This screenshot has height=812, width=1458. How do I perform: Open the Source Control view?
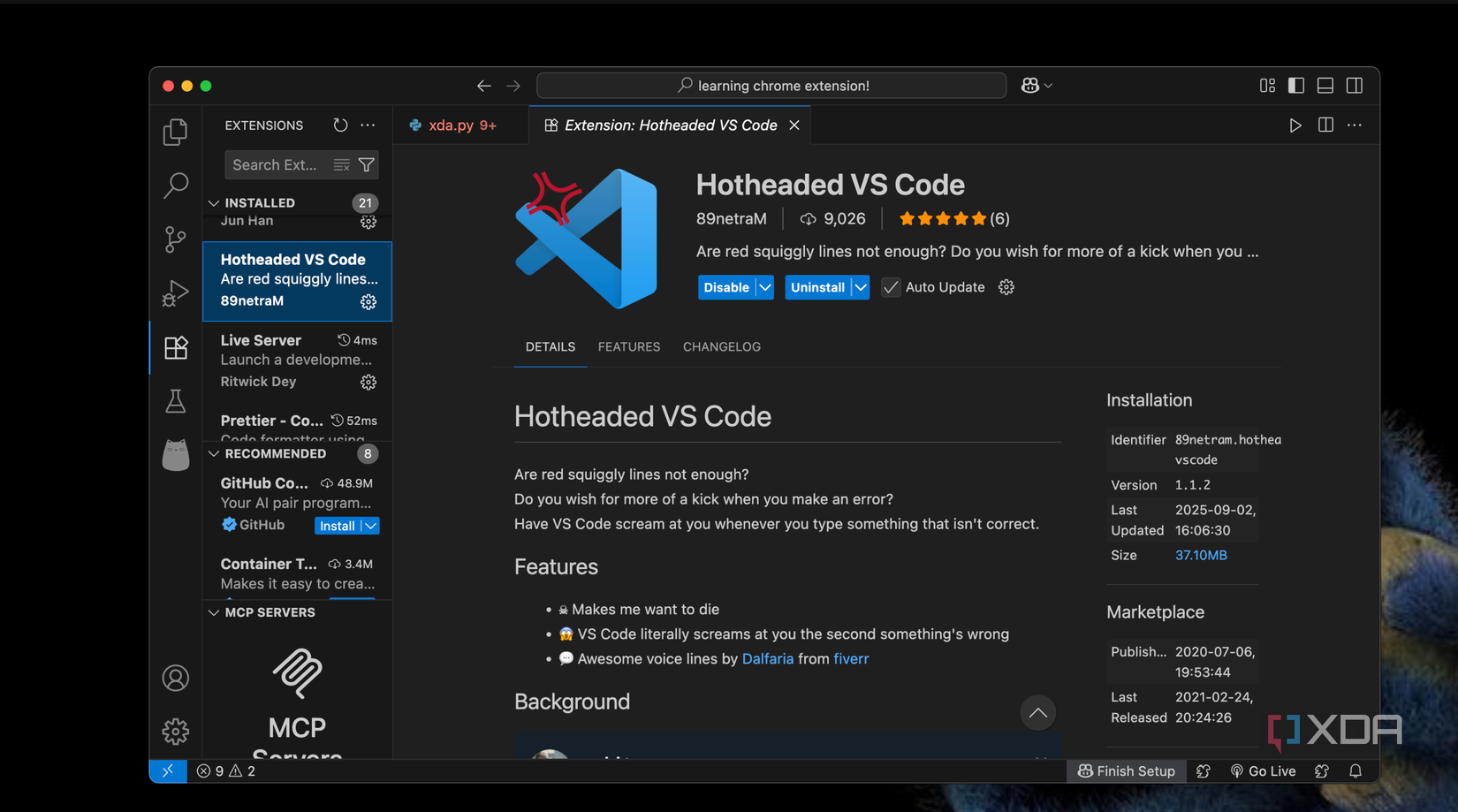point(176,239)
